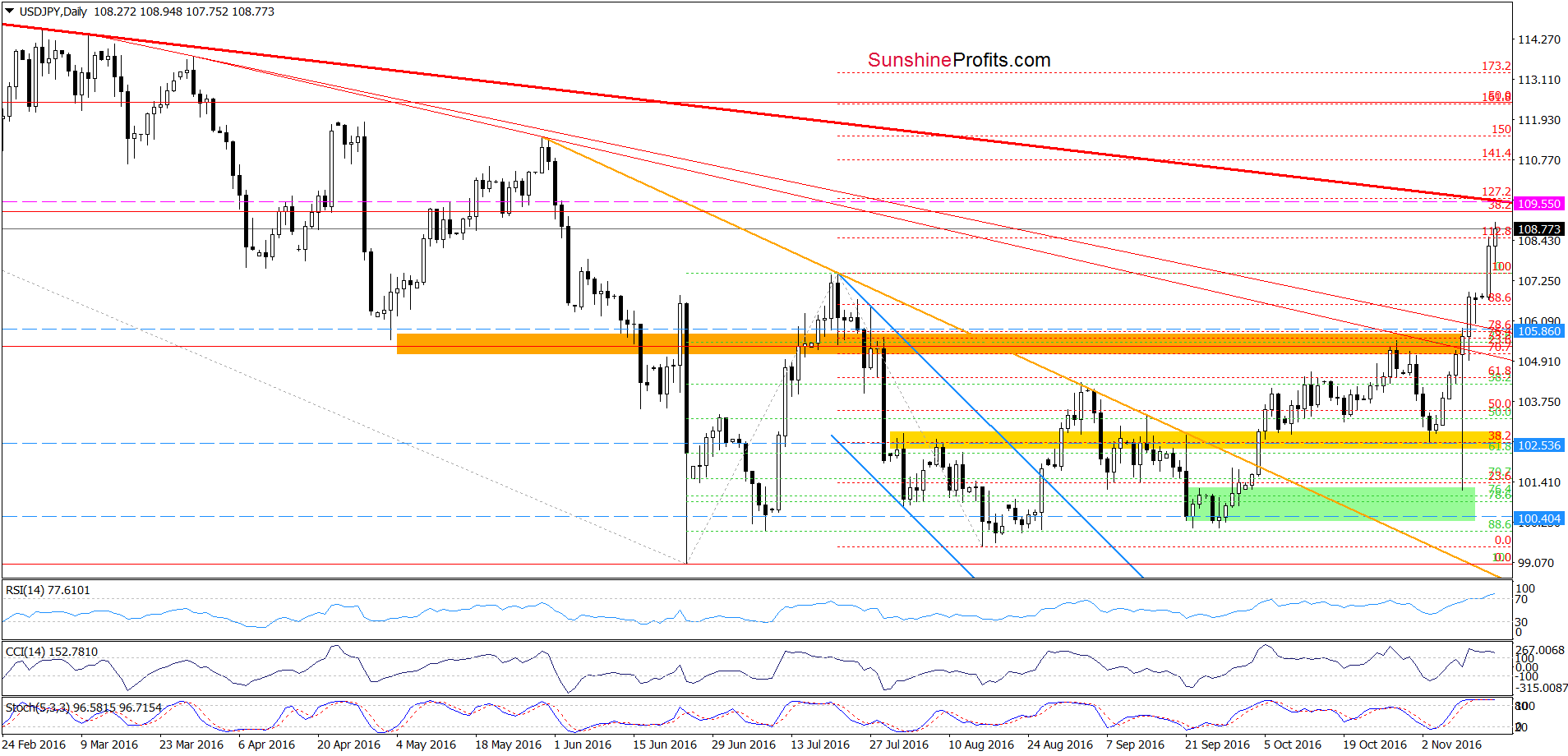The width and height of the screenshot is (1568, 756).
Task: Click the 6 Apr 2016 date label
Action: click(x=266, y=744)
